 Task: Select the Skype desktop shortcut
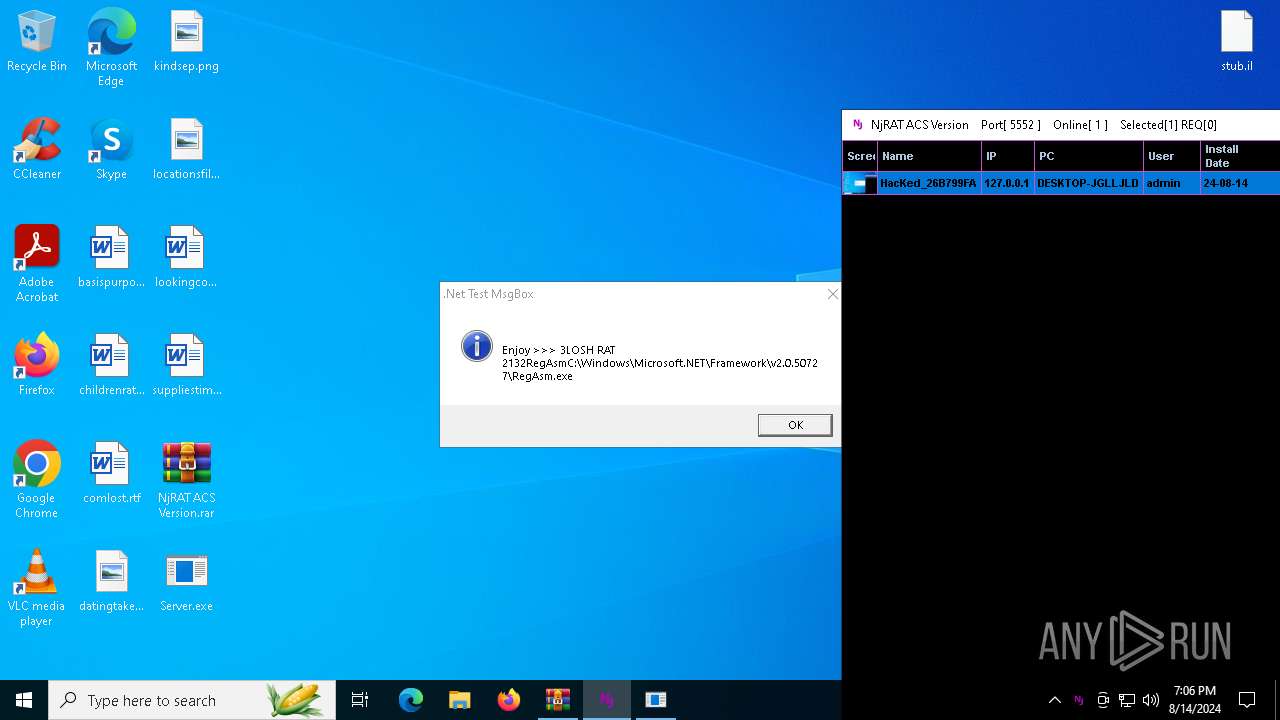point(111,150)
